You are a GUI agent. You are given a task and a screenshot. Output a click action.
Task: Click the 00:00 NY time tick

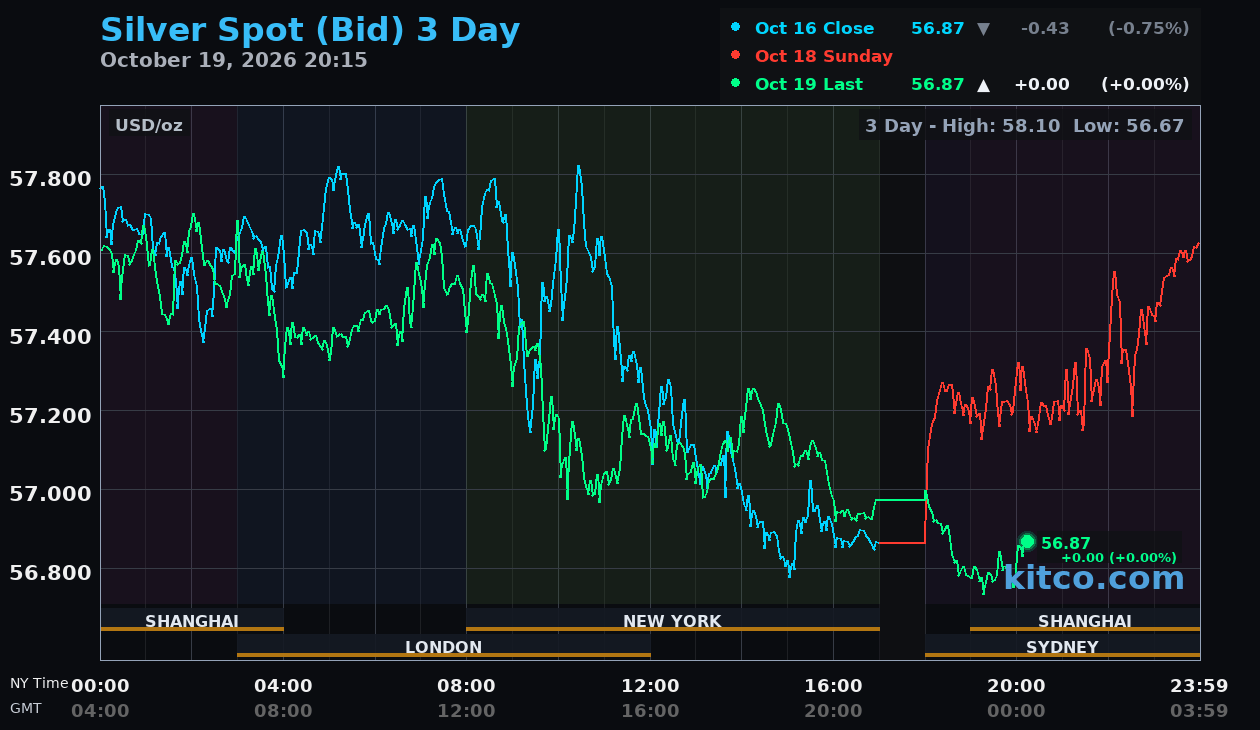point(100,686)
